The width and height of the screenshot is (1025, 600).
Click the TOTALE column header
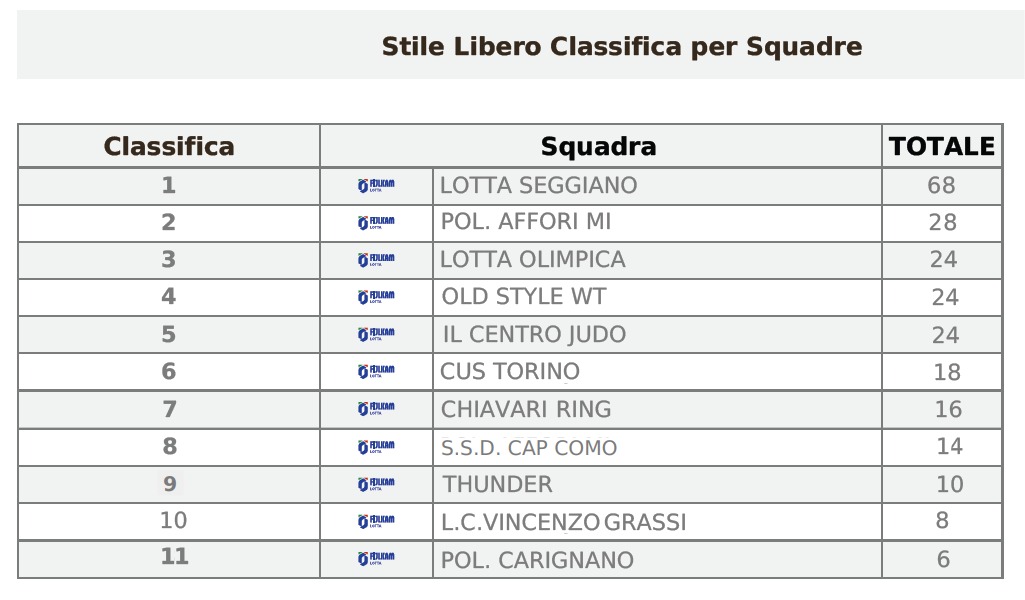pyautogui.click(x=942, y=147)
